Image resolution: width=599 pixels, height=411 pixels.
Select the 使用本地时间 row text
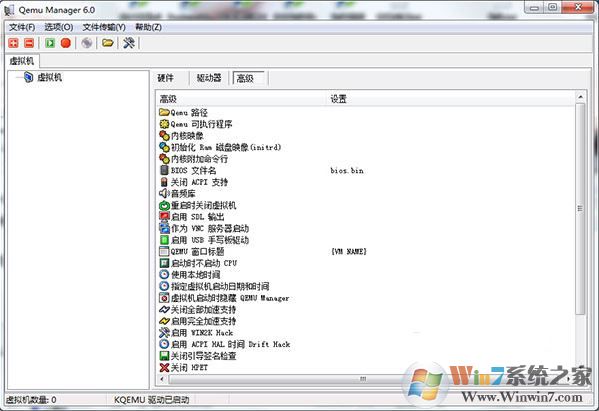[195, 275]
